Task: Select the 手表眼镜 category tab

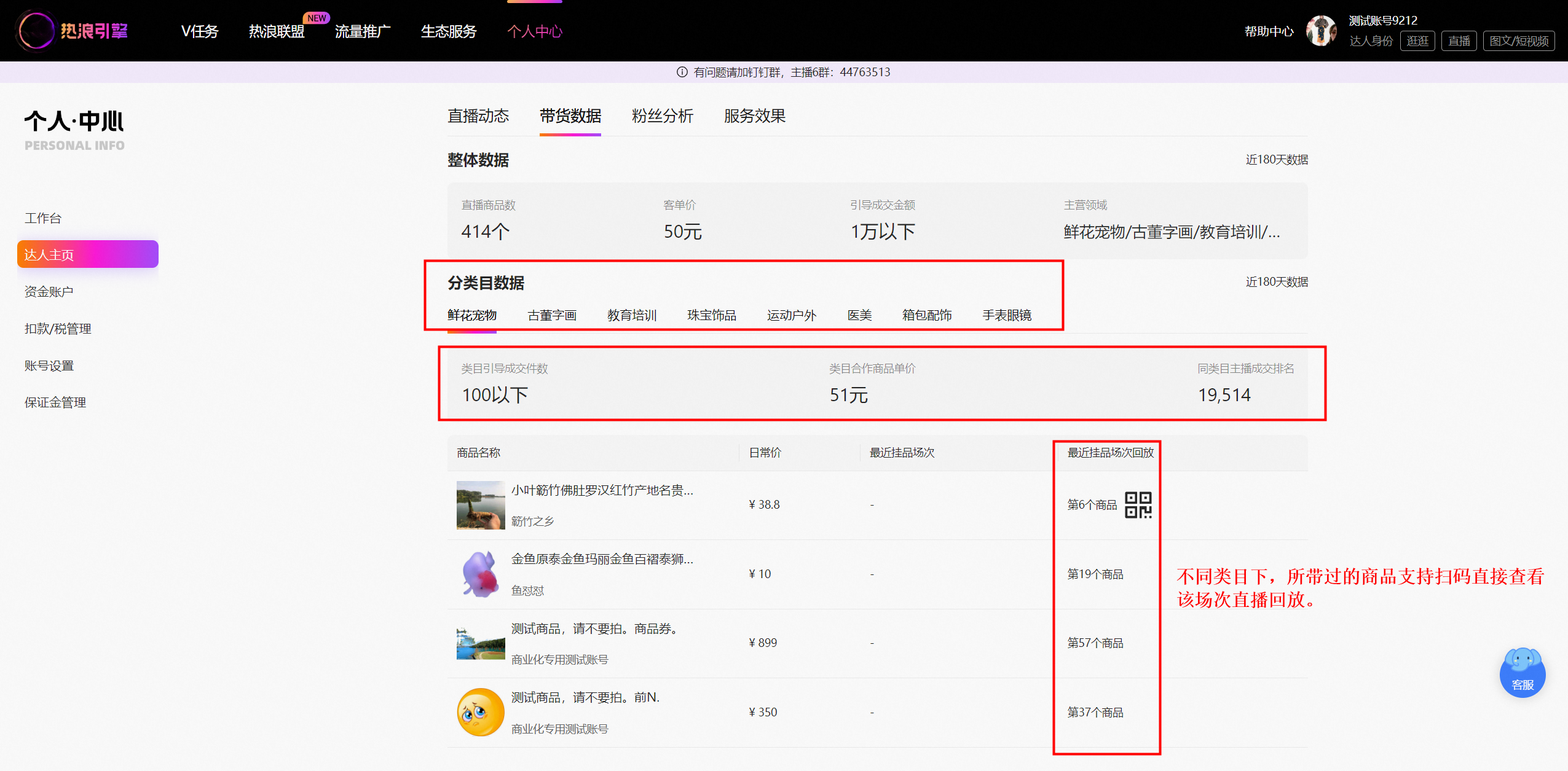Action: pos(1007,315)
